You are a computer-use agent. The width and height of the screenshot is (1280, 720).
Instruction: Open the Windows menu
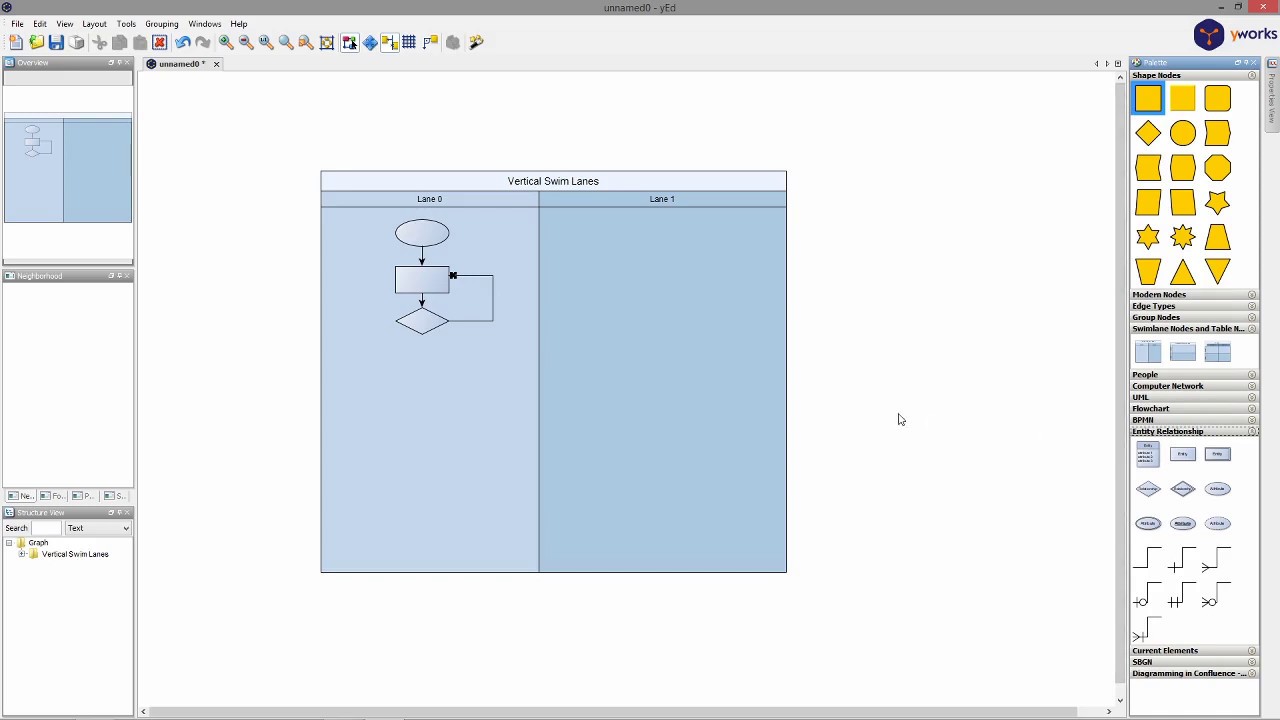pyautogui.click(x=205, y=24)
